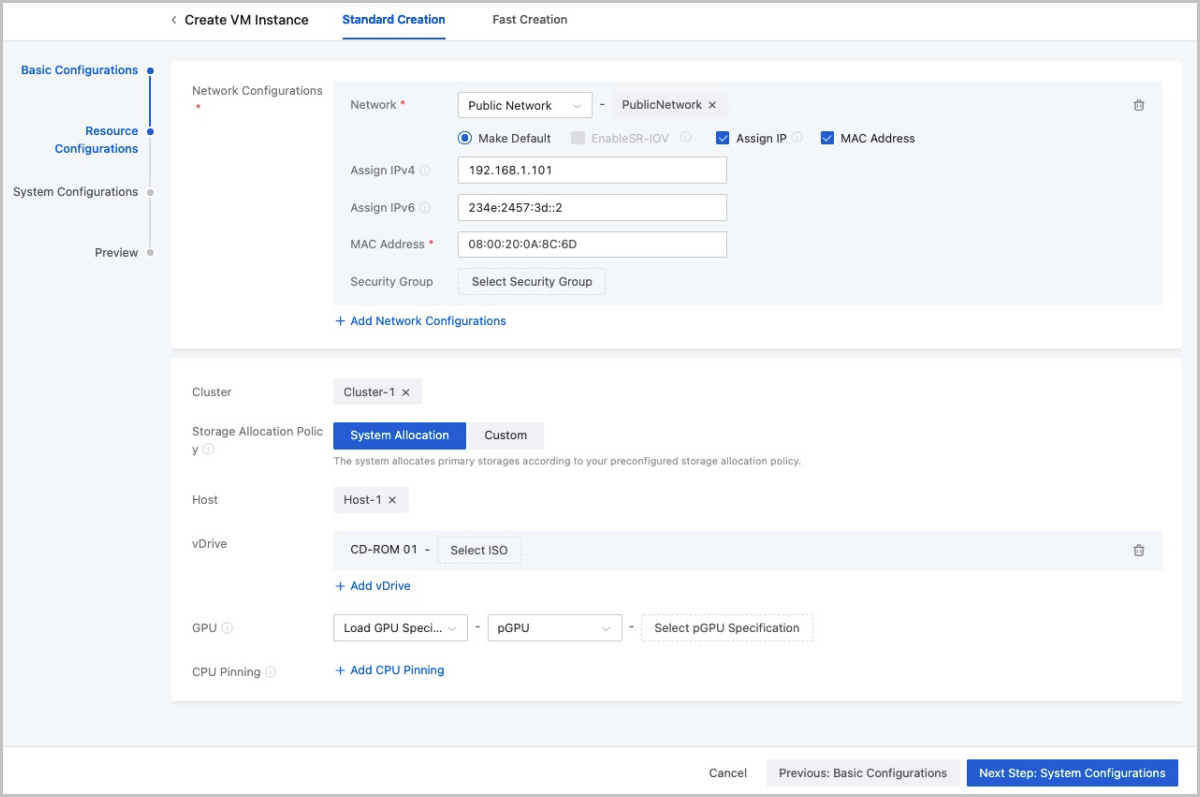
Task: Delete the network configuration via trash icon
Action: pyautogui.click(x=1138, y=106)
